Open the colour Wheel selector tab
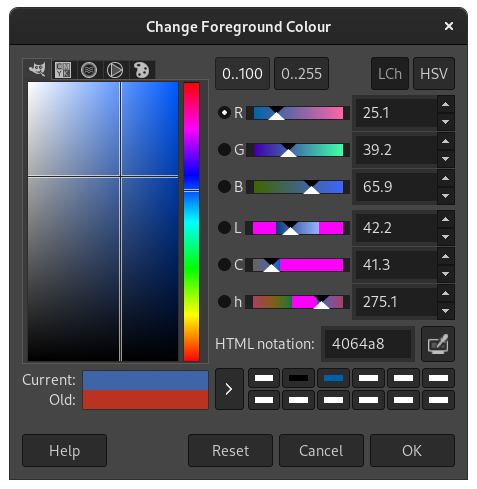 click(115, 70)
